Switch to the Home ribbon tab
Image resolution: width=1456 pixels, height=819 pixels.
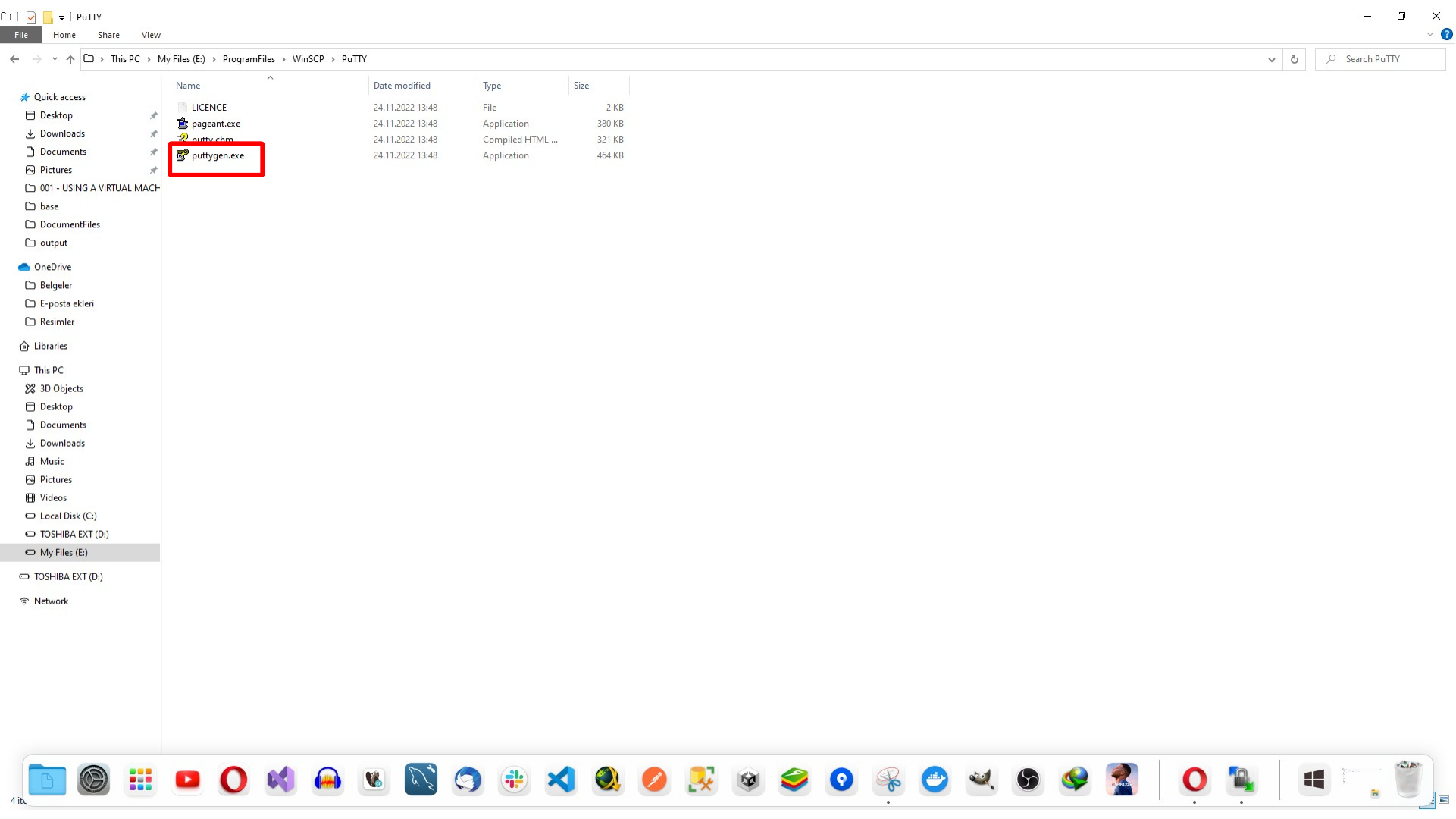click(x=64, y=35)
